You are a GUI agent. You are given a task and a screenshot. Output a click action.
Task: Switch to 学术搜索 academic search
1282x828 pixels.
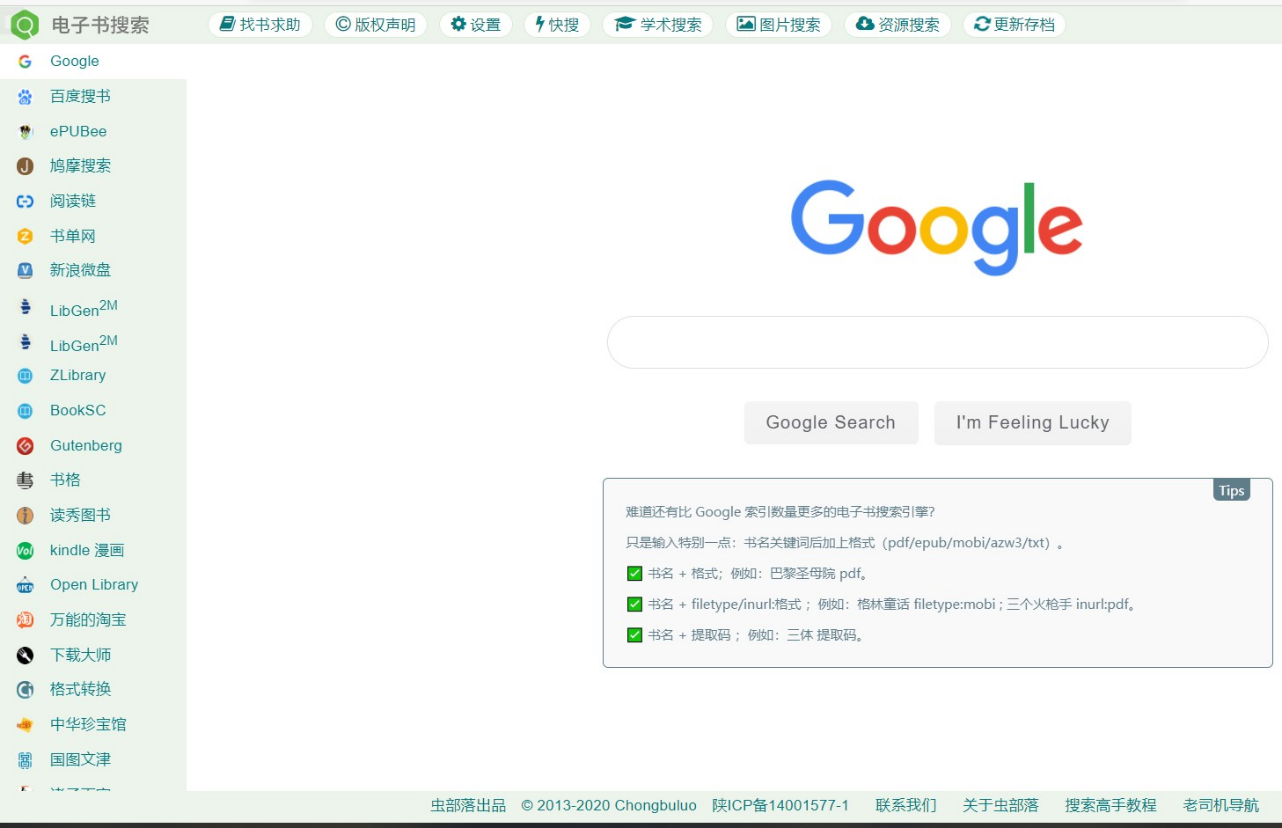tap(658, 24)
